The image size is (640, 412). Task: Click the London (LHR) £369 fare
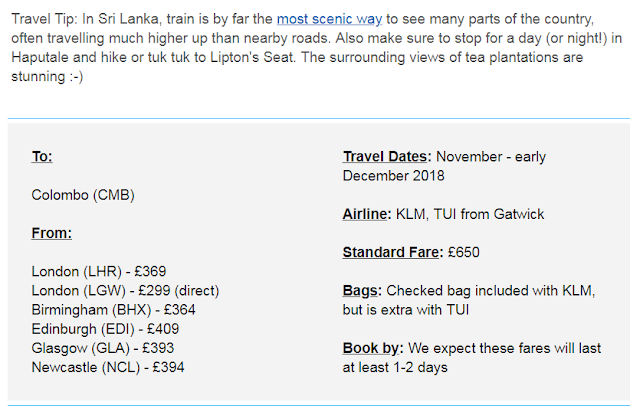[x=99, y=272]
